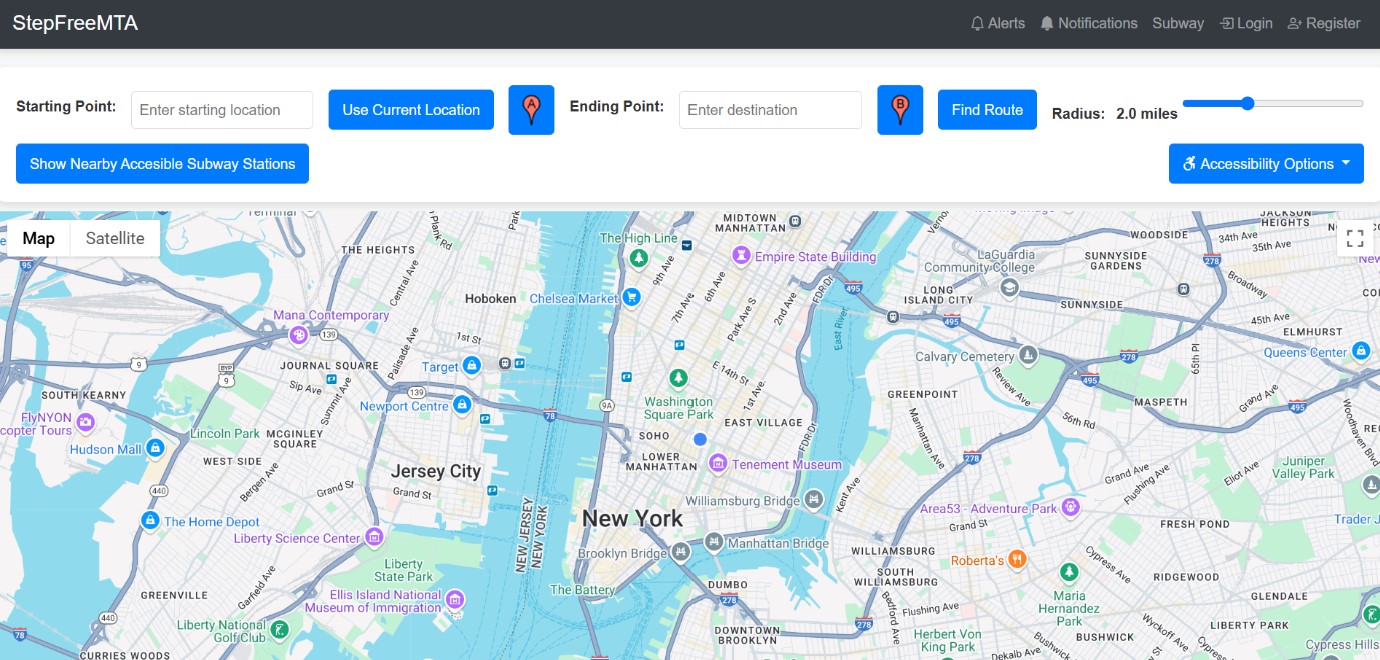Click the EAST VILLAGE map label
The width and height of the screenshot is (1380, 660).
[764, 423]
